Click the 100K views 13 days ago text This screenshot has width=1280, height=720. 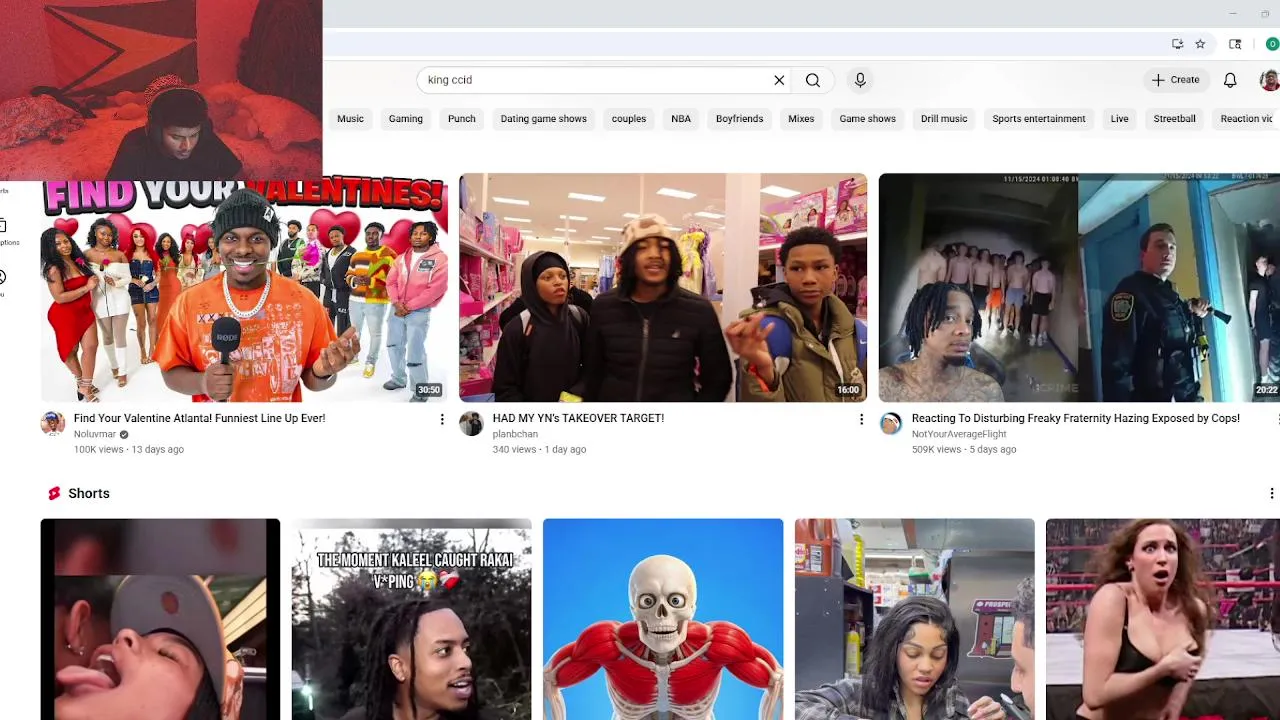pyautogui.click(x=129, y=450)
